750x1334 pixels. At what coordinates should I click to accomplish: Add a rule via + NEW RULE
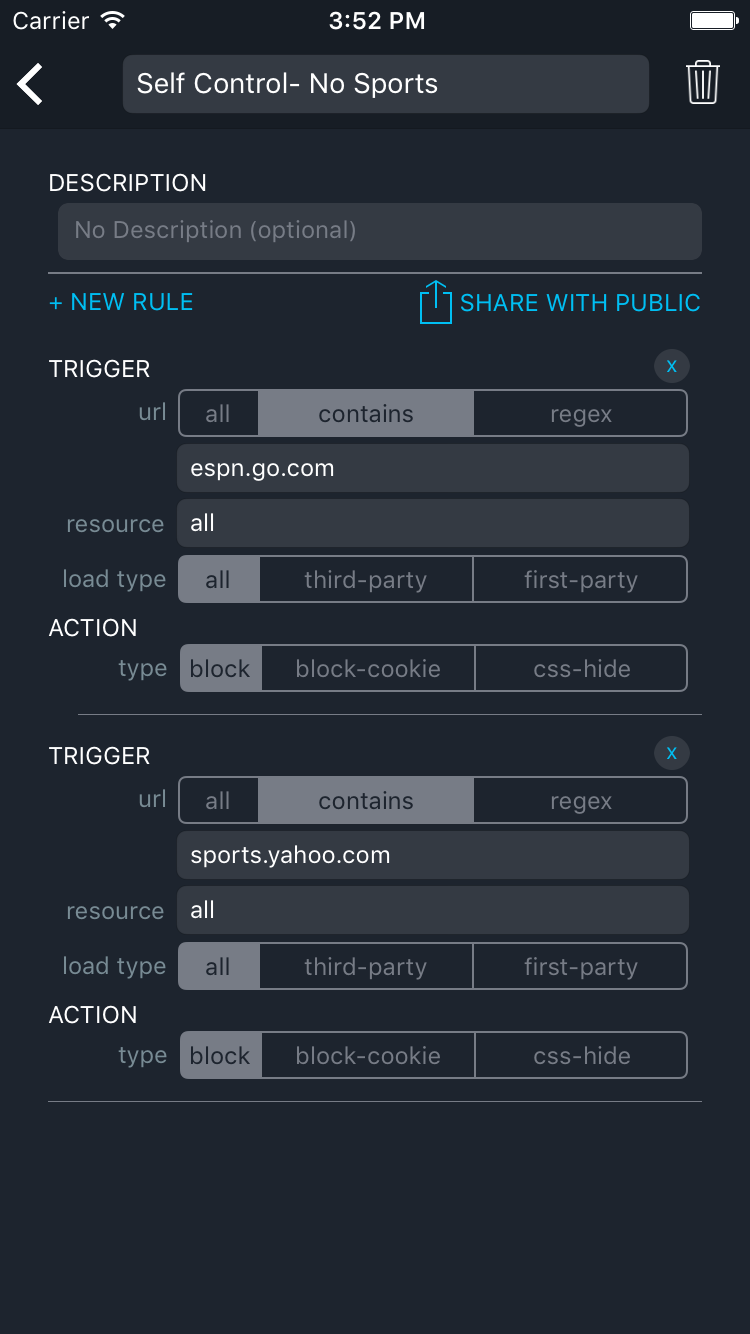(121, 302)
